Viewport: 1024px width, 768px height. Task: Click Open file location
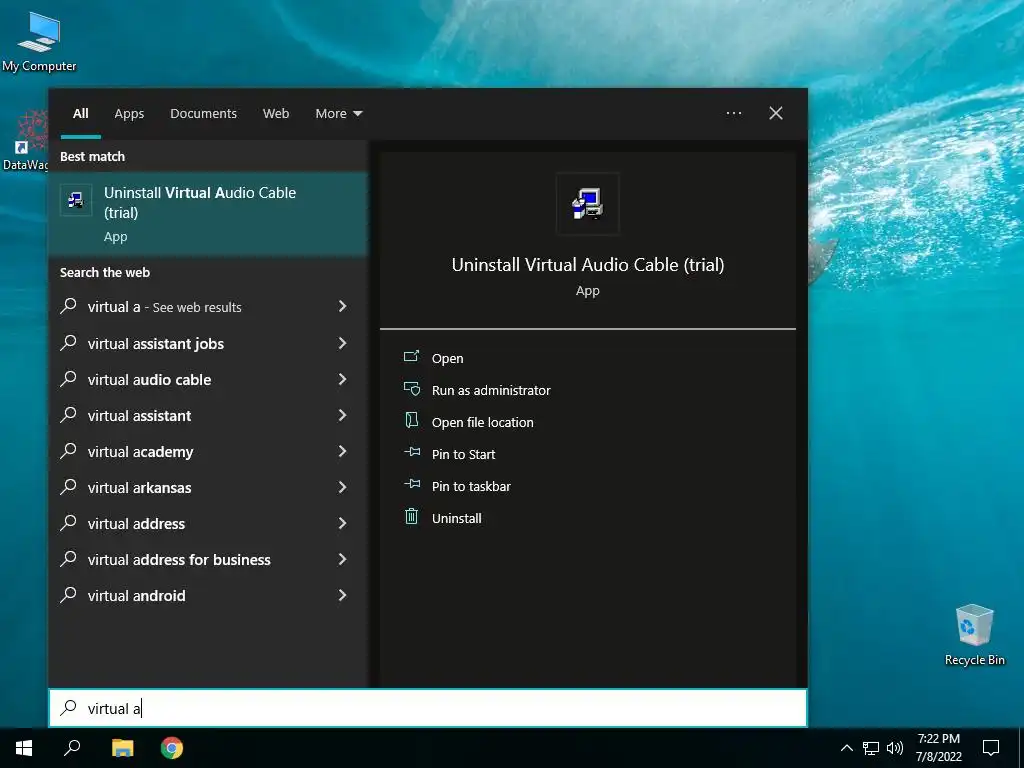pyautogui.click(x=483, y=423)
